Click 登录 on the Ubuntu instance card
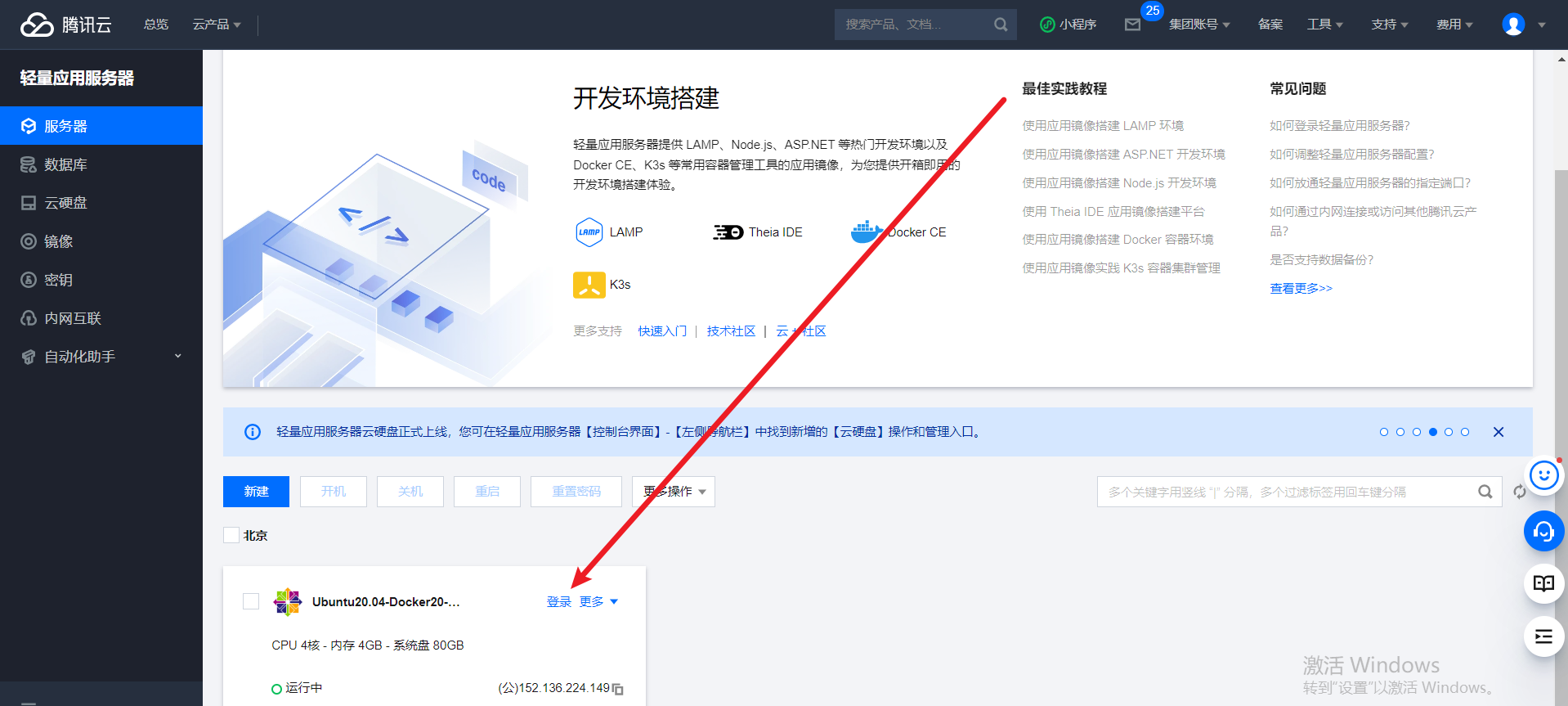This screenshot has width=1568, height=706. point(559,602)
